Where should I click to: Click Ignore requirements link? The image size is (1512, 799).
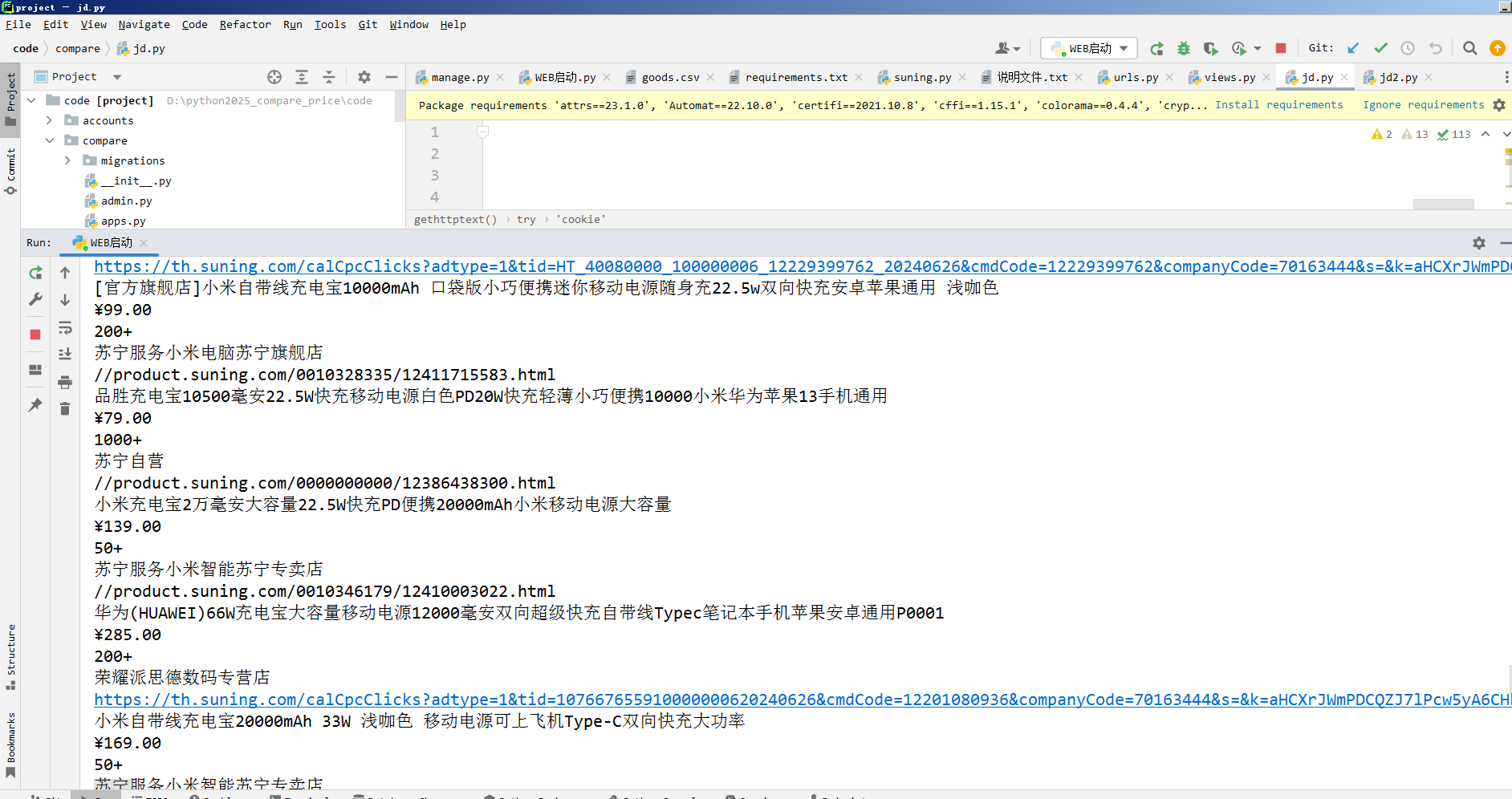(x=1423, y=105)
